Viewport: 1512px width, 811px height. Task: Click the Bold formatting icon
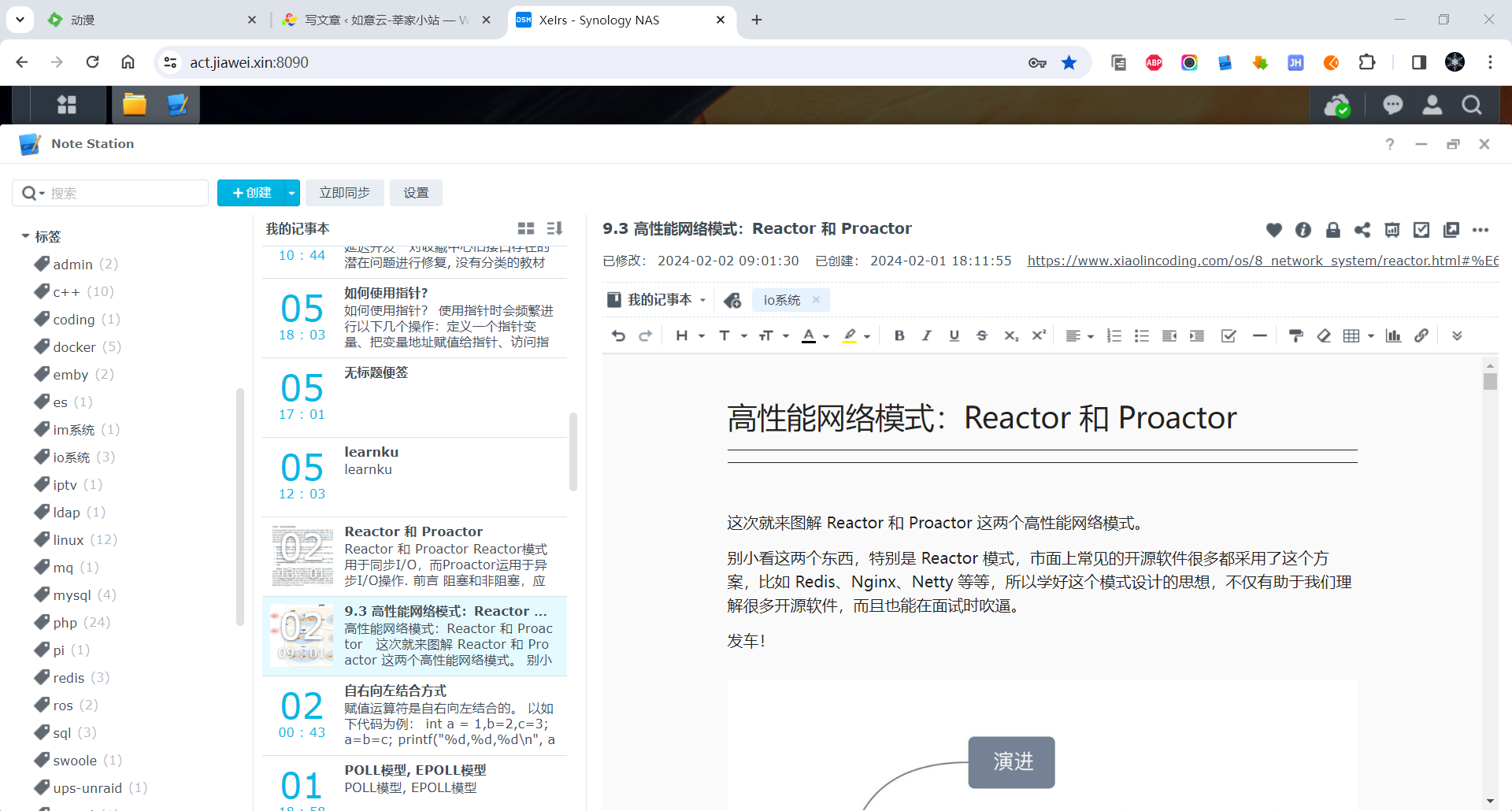pyautogui.click(x=899, y=335)
